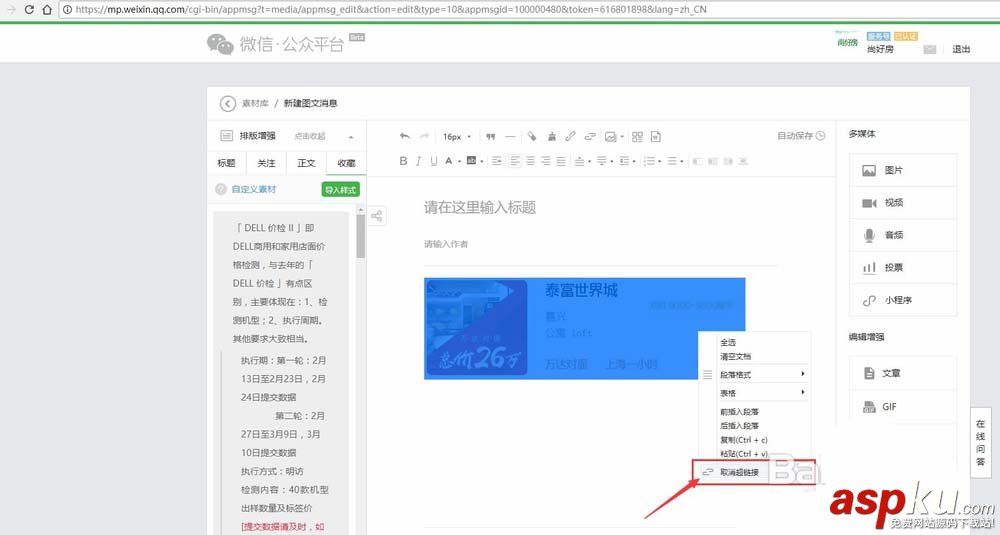Click the undo arrow in editor toolbar
Viewport: 1000px width, 535px height.
pyautogui.click(x=404, y=136)
